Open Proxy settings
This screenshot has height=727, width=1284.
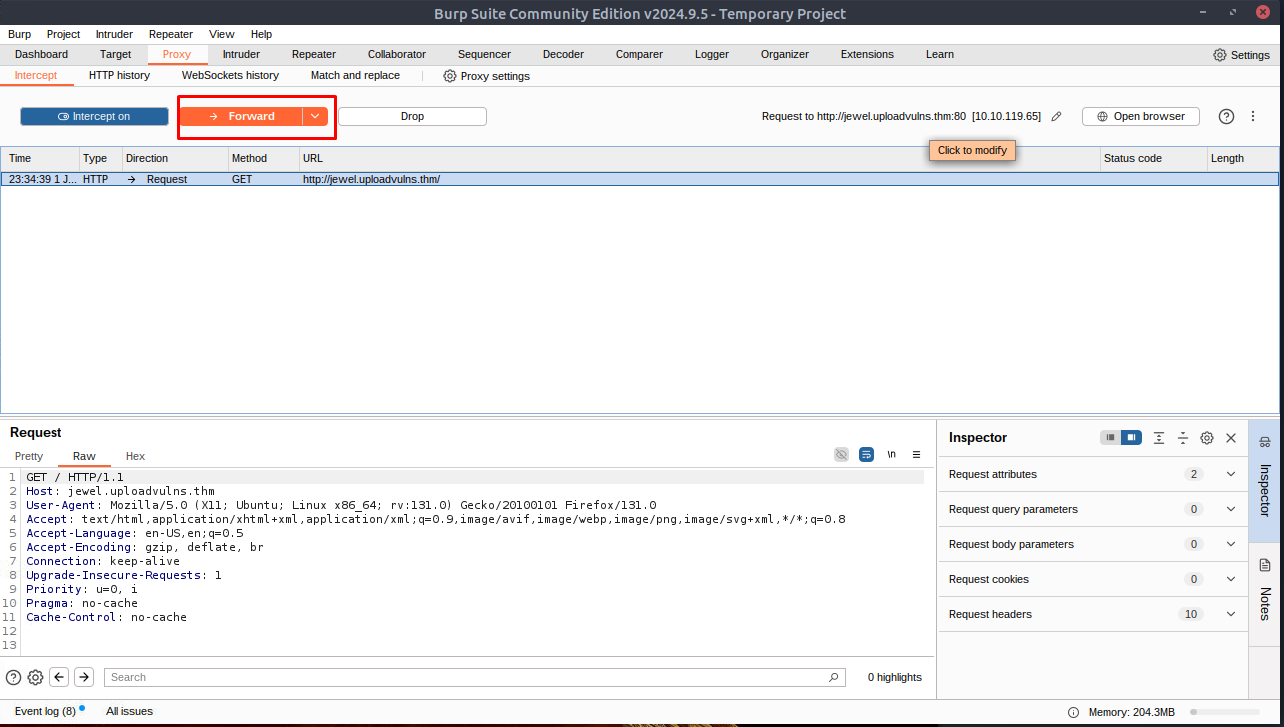click(487, 76)
